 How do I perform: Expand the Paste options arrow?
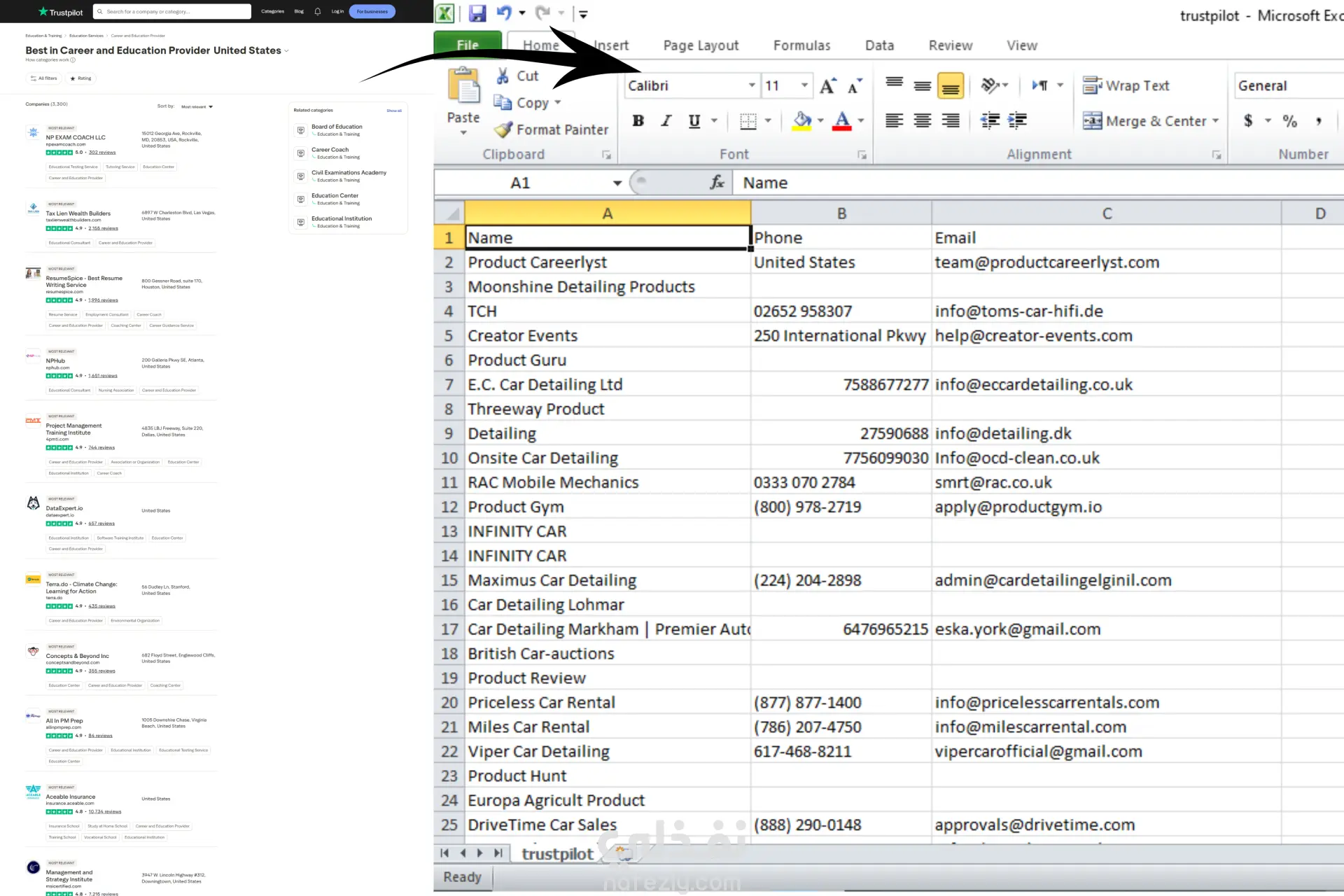(463, 132)
